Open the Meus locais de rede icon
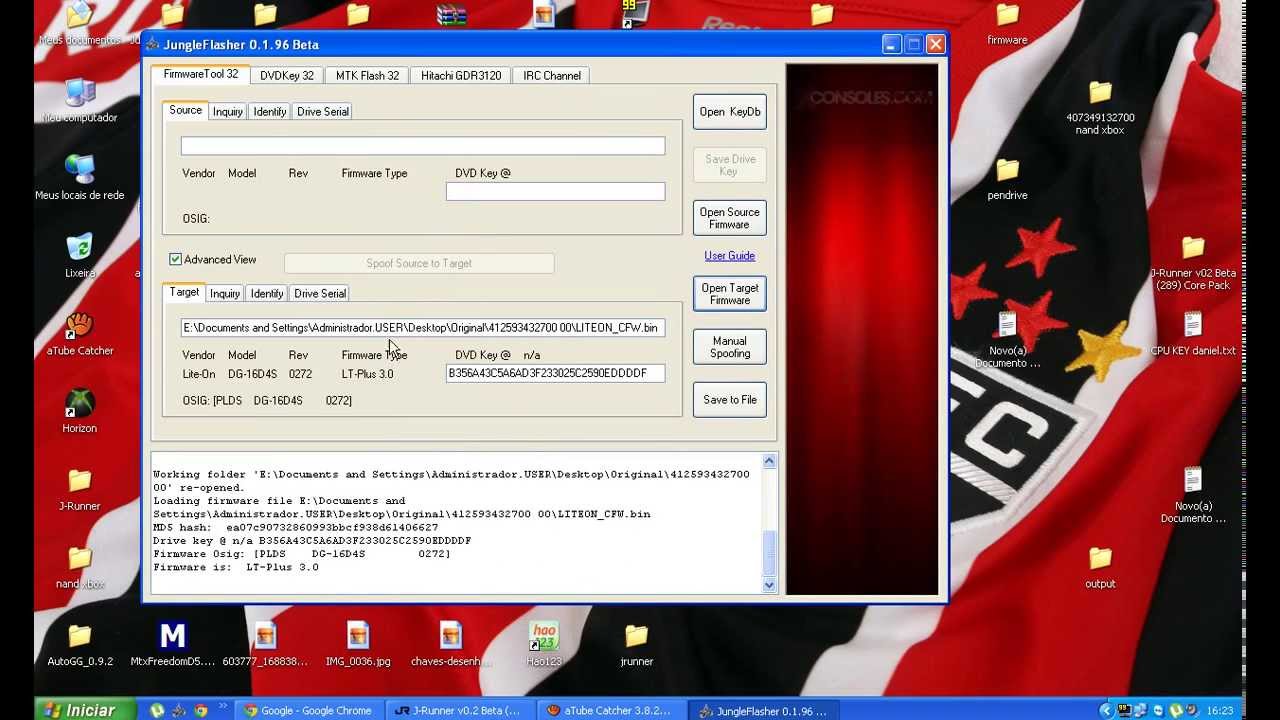This screenshot has width=1280, height=720. [x=80, y=171]
